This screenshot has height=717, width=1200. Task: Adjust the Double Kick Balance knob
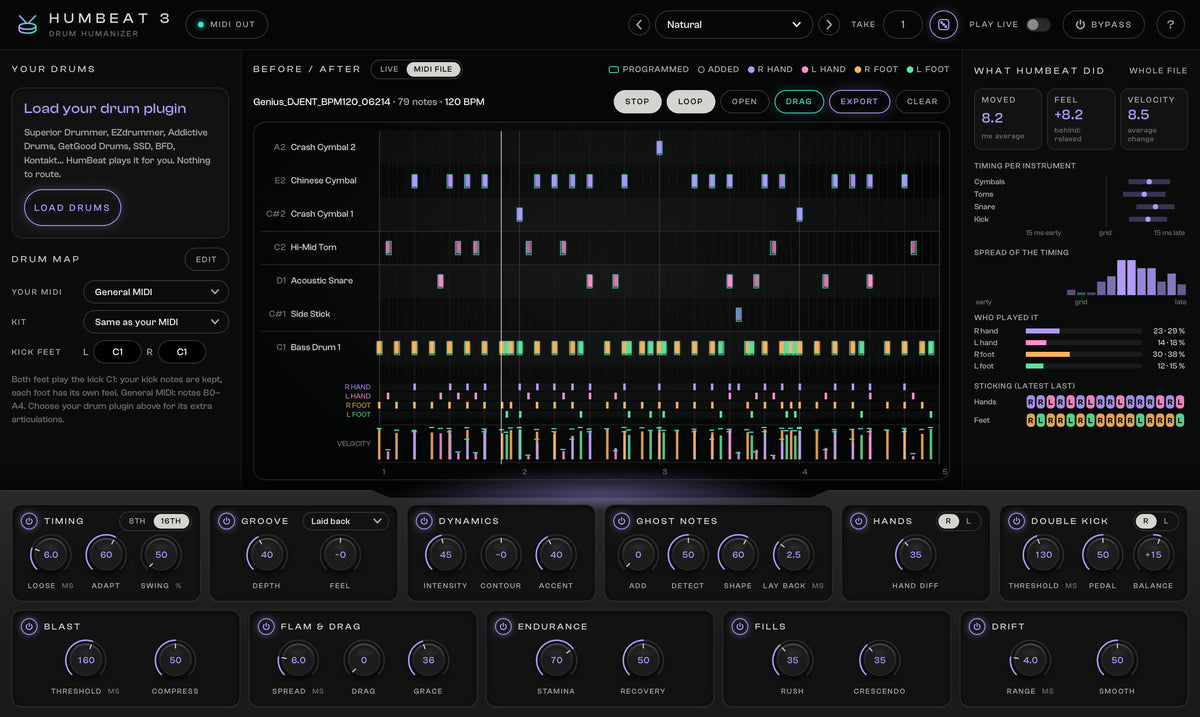(x=1153, y=555)
